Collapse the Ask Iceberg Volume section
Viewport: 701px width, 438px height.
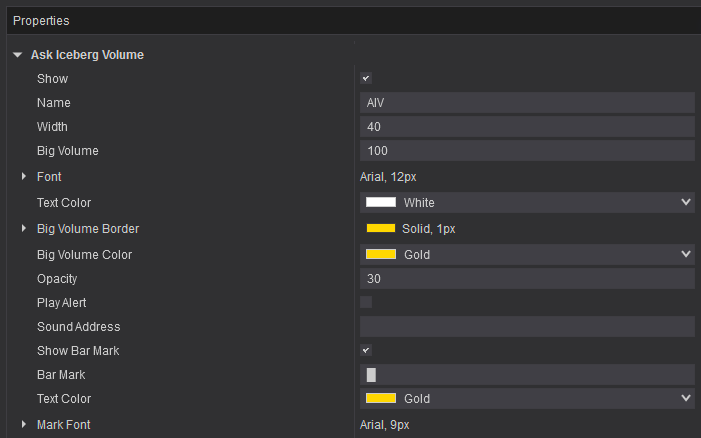[x=17, y=55]
